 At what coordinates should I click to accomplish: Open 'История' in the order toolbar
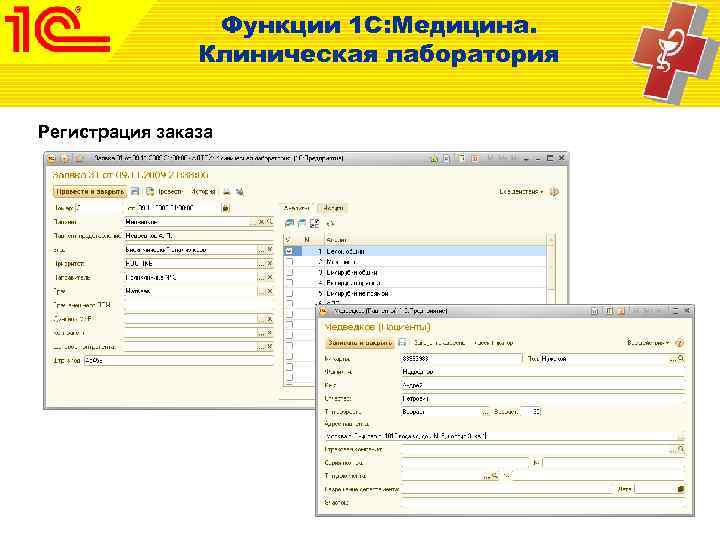click(203, 191)
